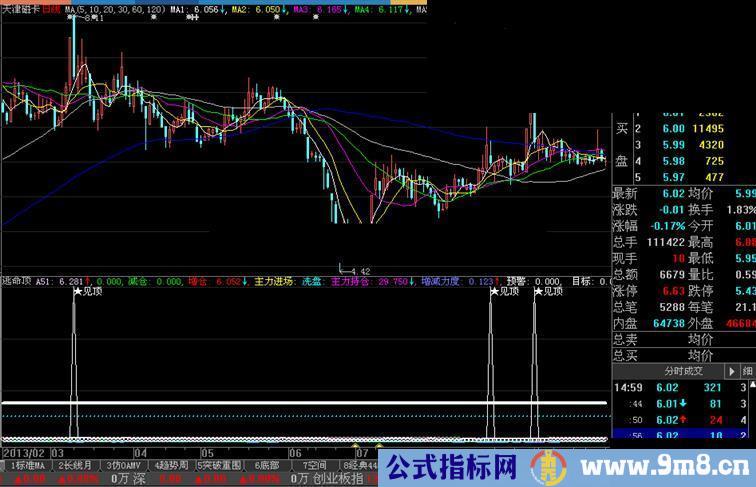Click the MA(5,10,20,30,60,120) parameters label

pyautogui.click(x=111, y=8)
